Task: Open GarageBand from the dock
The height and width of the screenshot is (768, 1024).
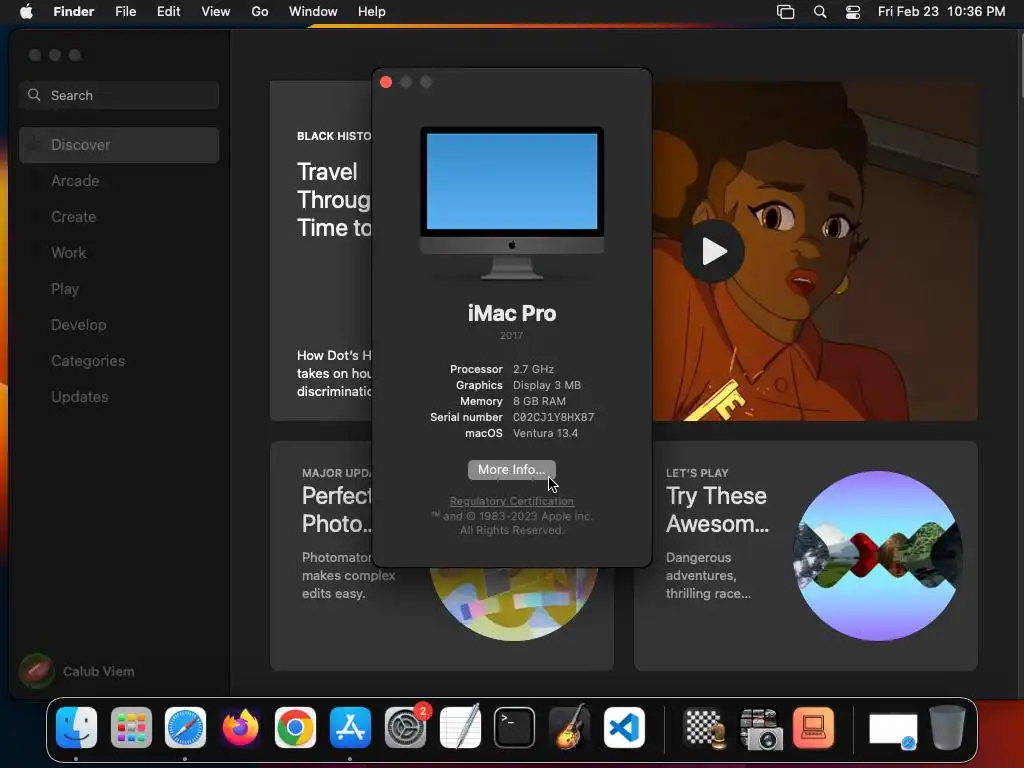Action: (569, 728)
